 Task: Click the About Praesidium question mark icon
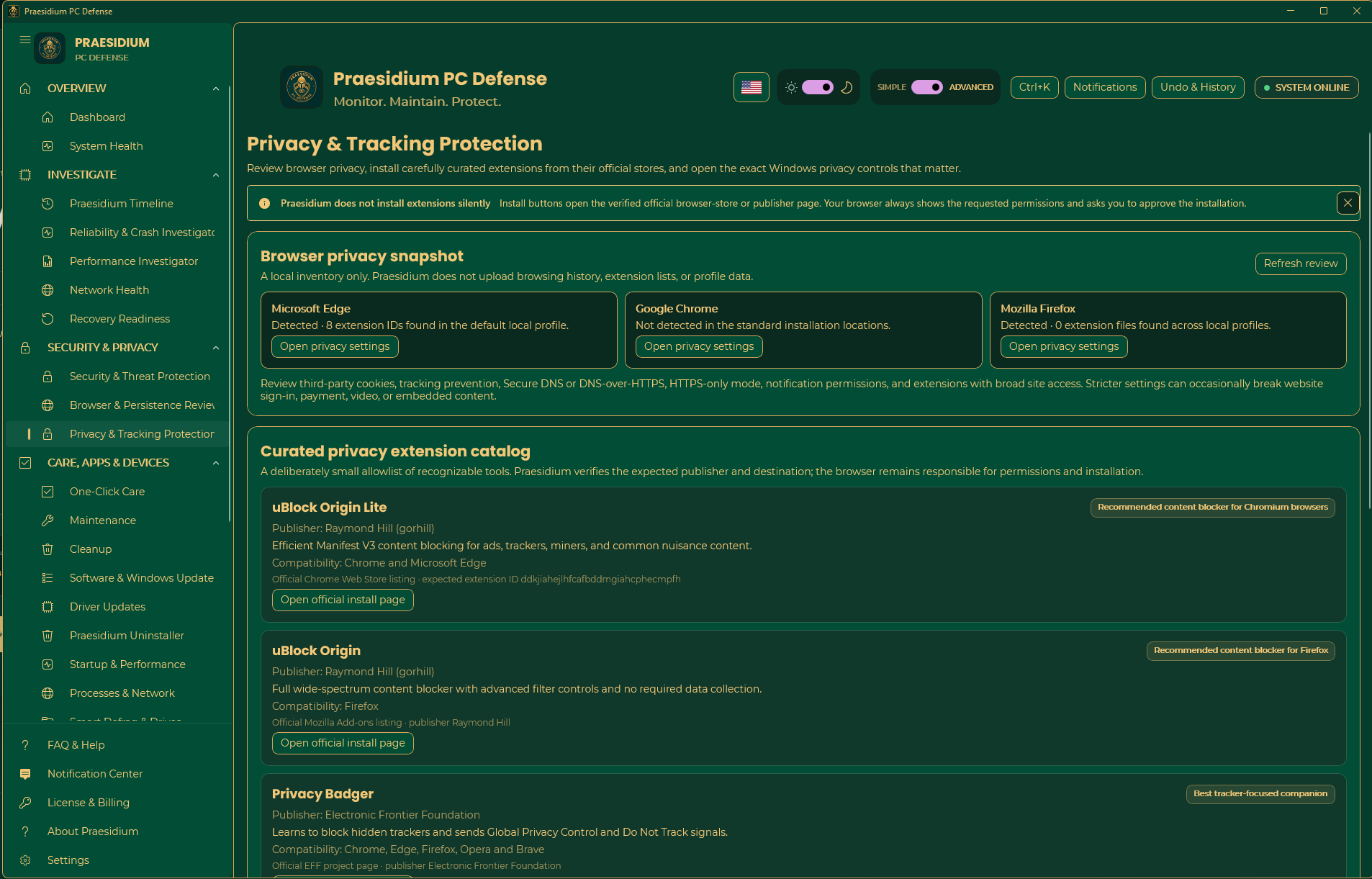25,831
